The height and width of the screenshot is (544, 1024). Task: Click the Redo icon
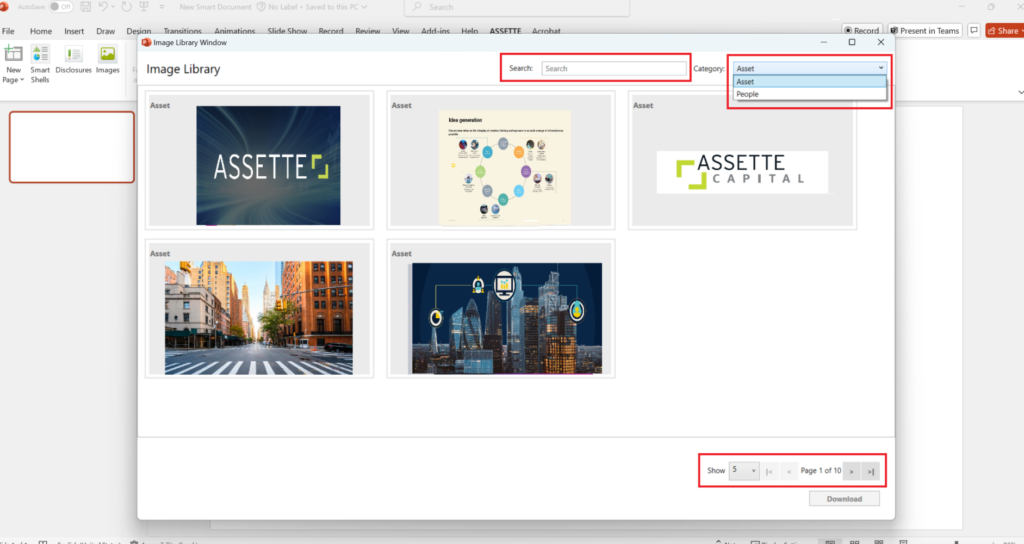pos(126,7)
